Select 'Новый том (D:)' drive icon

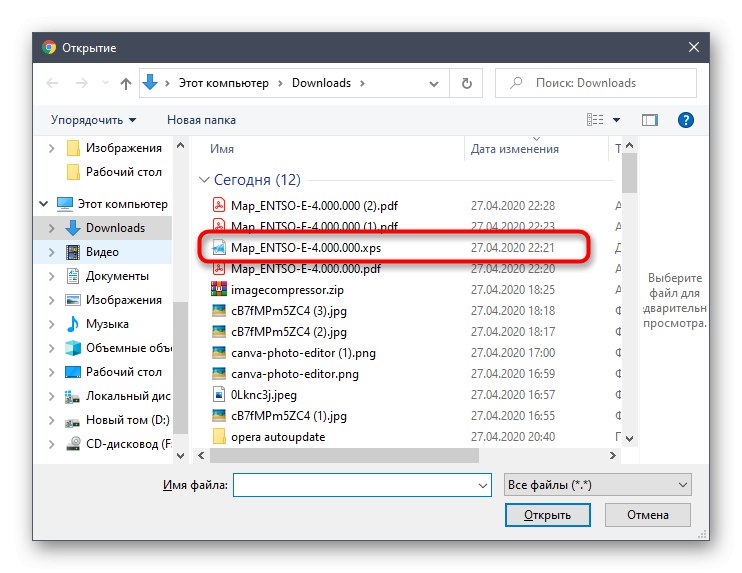tap(72, 421)
